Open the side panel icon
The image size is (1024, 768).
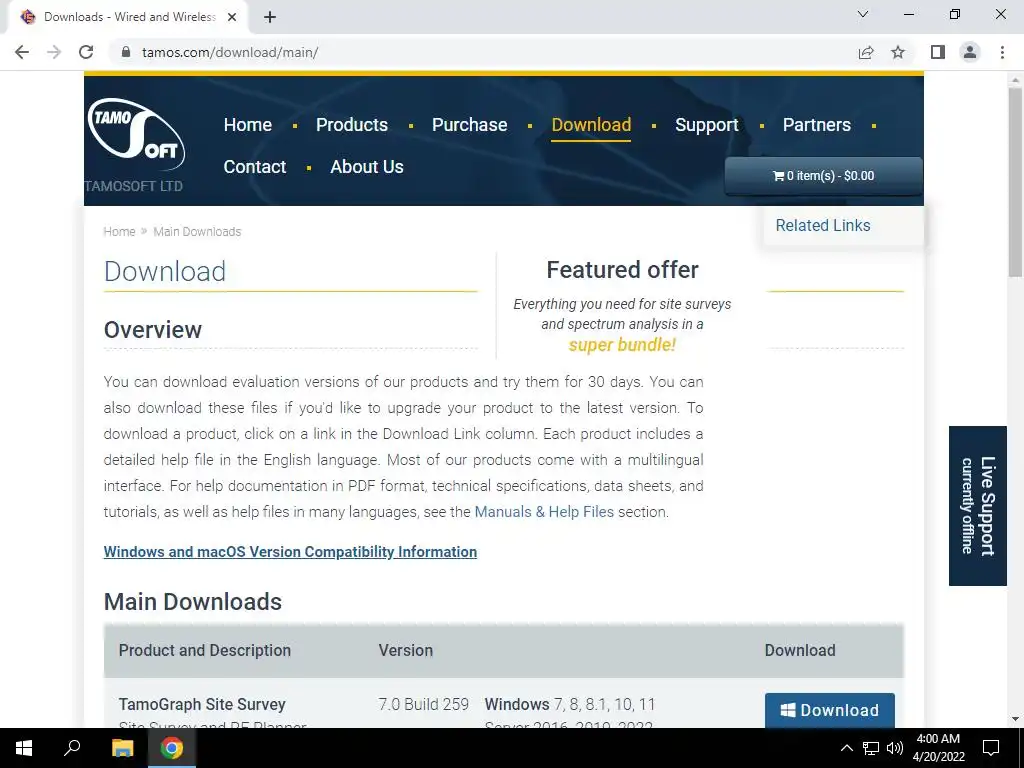coord(938,52)
